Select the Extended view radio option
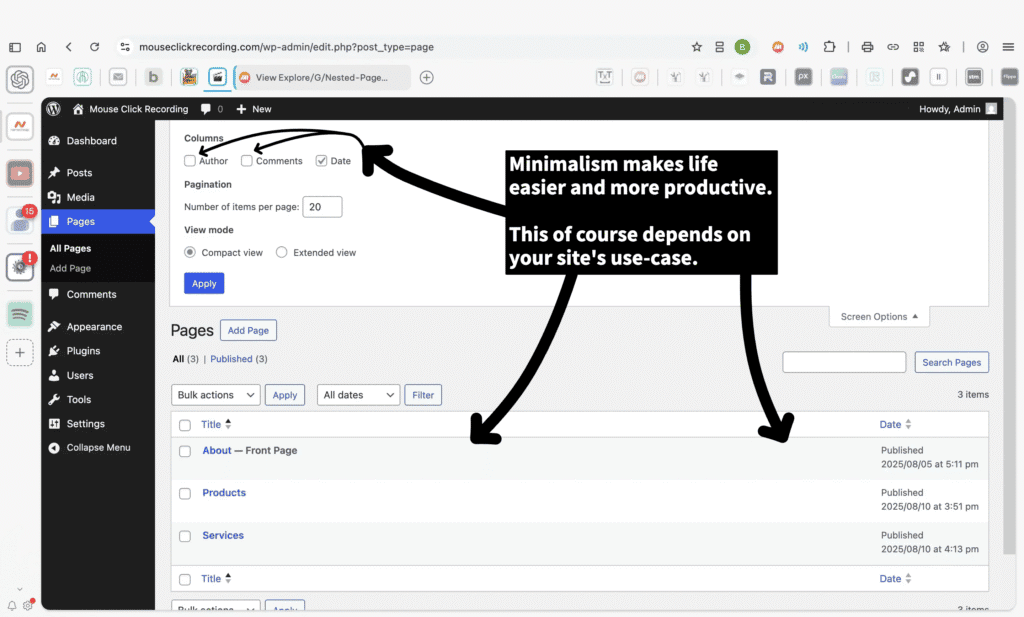The image size is (1024, 617). [x=282, y=253]
